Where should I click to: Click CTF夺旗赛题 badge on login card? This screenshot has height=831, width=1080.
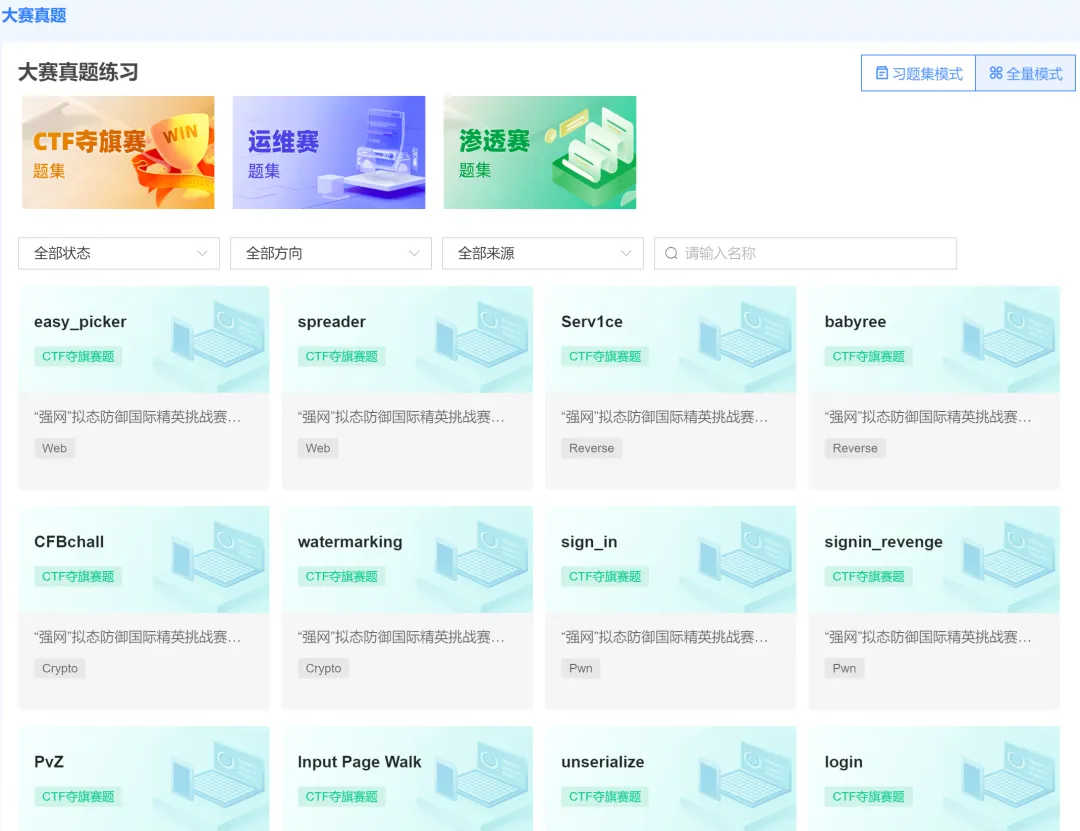[869, 797]
